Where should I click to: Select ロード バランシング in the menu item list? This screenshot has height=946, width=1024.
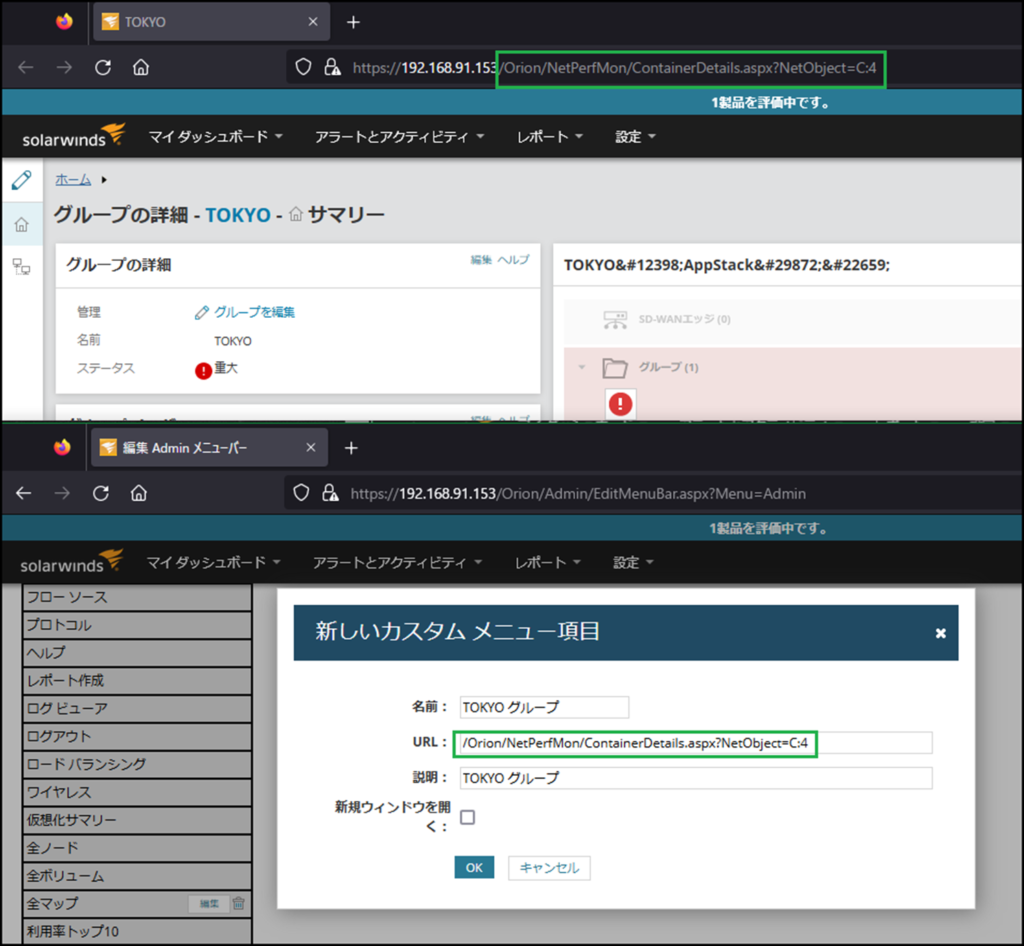coord(137,764)
